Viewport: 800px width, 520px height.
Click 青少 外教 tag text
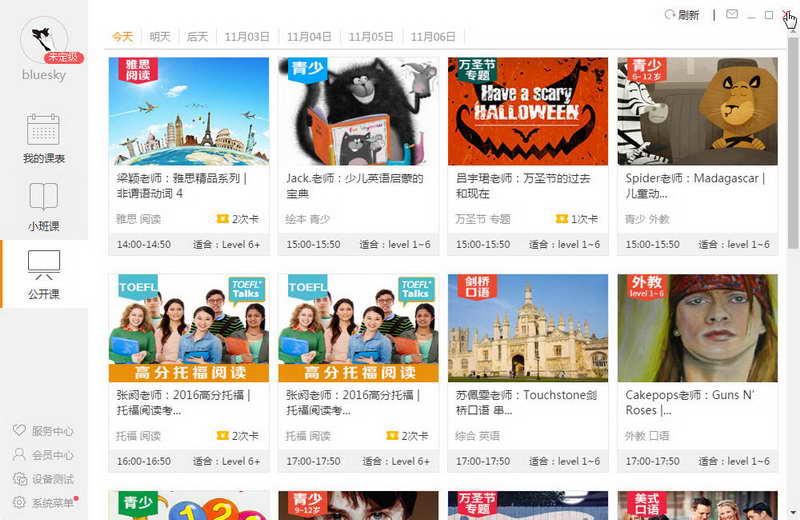[x=647, y=219]
